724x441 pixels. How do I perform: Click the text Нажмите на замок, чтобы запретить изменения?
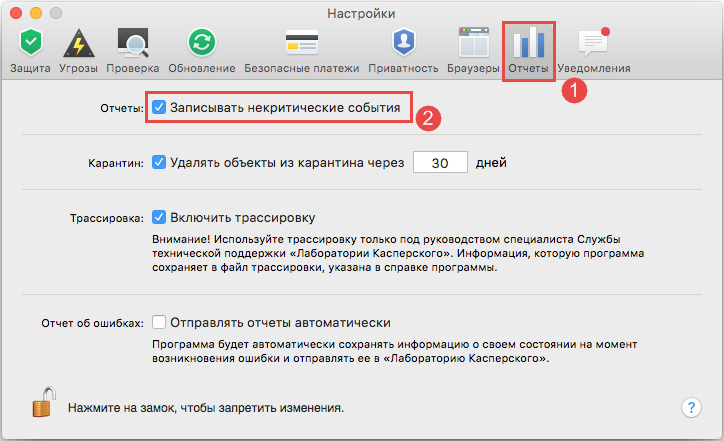206,408
